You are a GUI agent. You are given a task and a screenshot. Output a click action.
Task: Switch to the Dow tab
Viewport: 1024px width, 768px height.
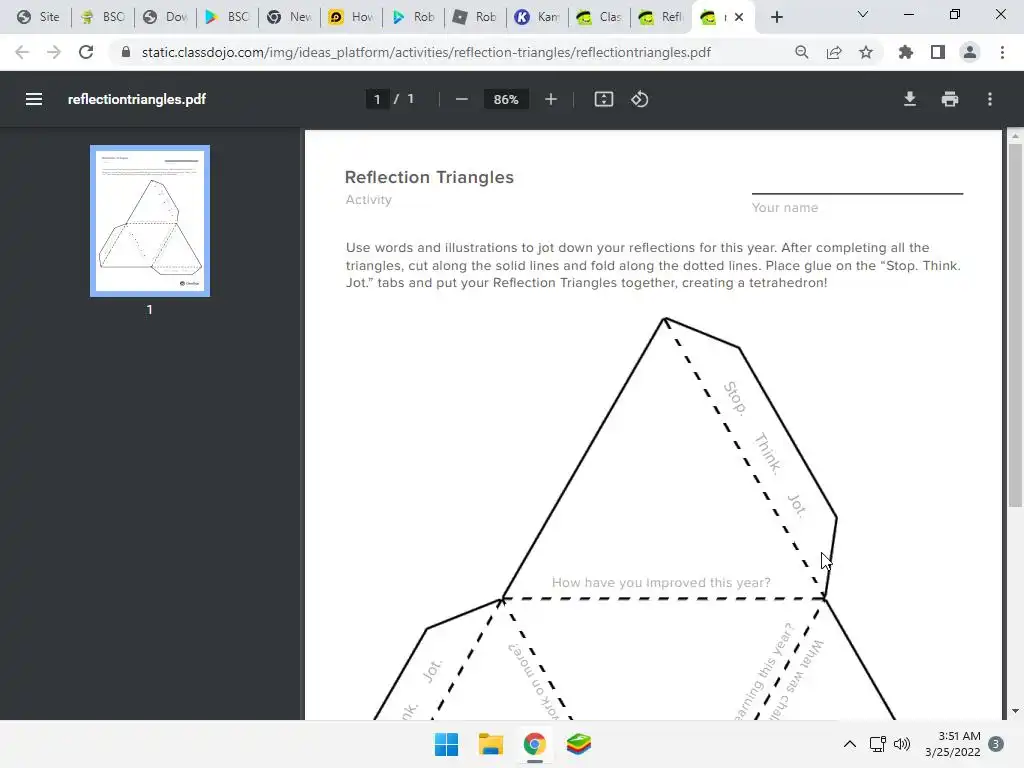coord(166,17)
